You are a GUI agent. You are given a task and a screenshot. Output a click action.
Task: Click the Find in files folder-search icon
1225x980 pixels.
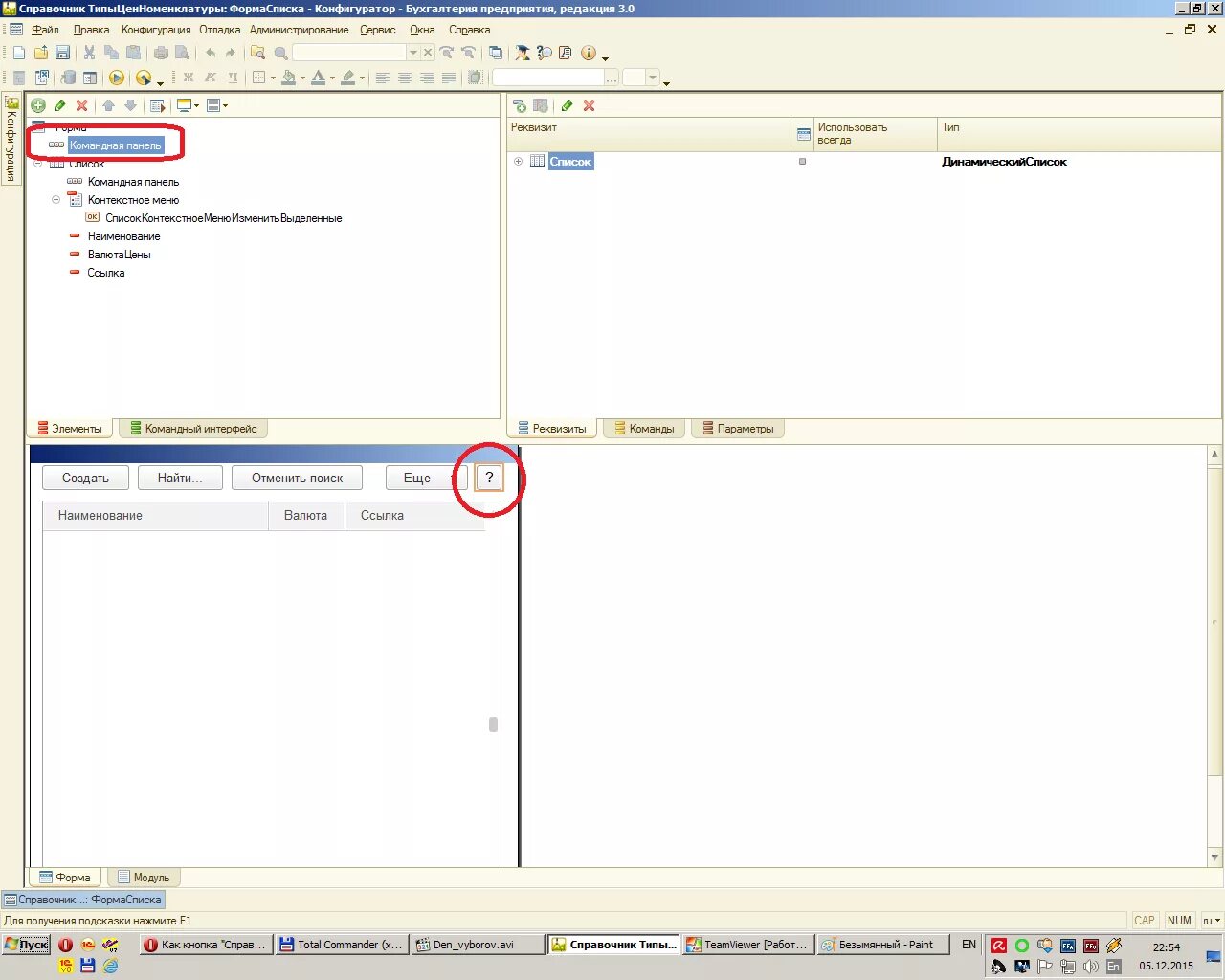257,54
